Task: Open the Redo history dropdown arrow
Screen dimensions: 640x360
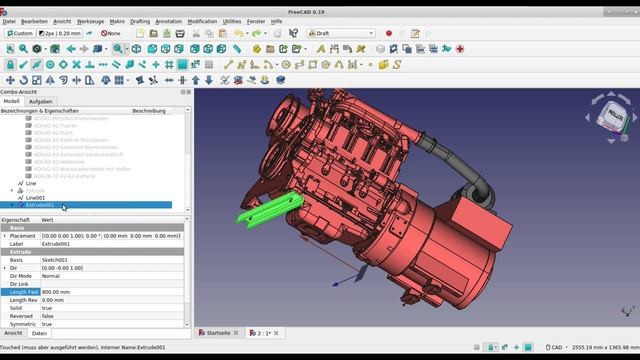Action: click(x=265, y=33)
